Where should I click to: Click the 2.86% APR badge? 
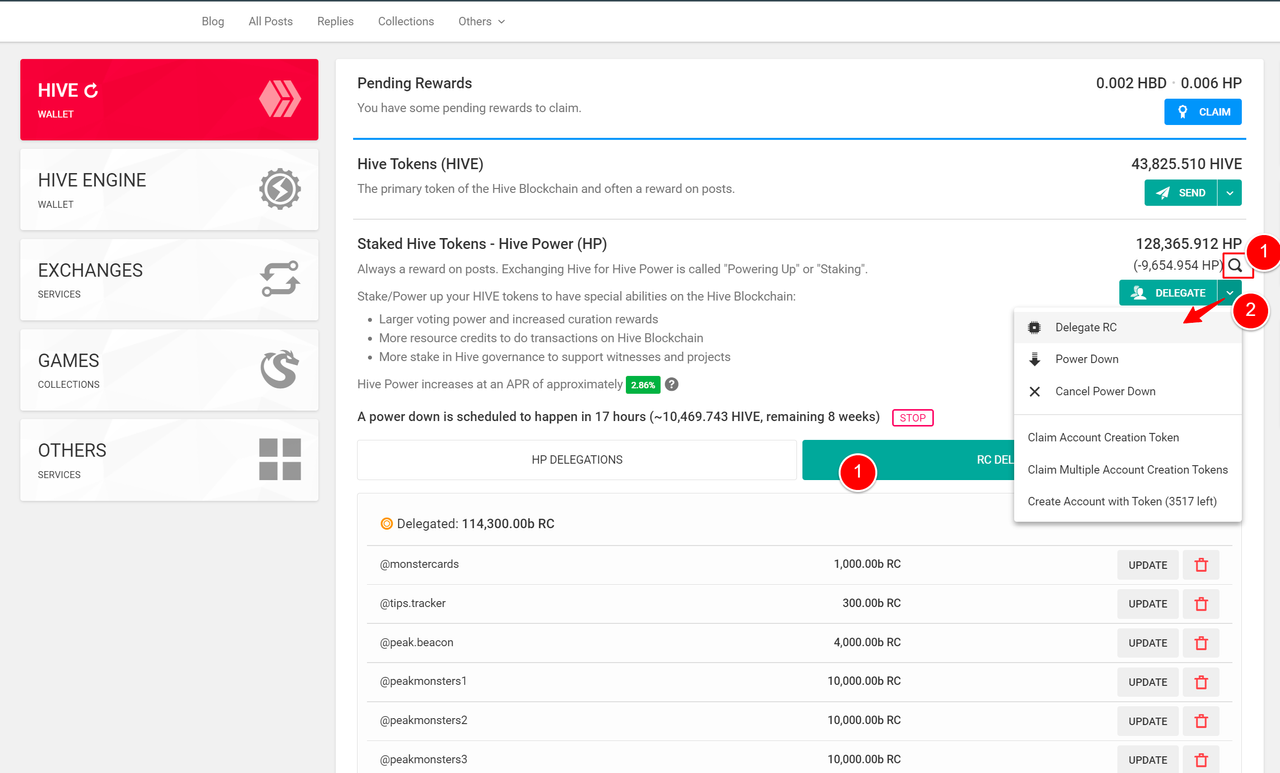(x=643, y=384)
